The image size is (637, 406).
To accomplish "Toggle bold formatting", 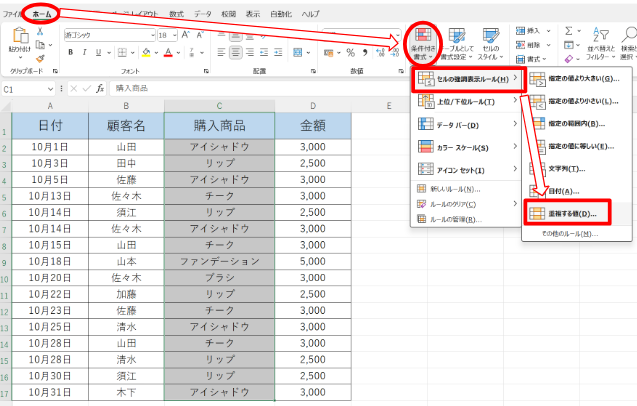I will click(x=69, y=52).
